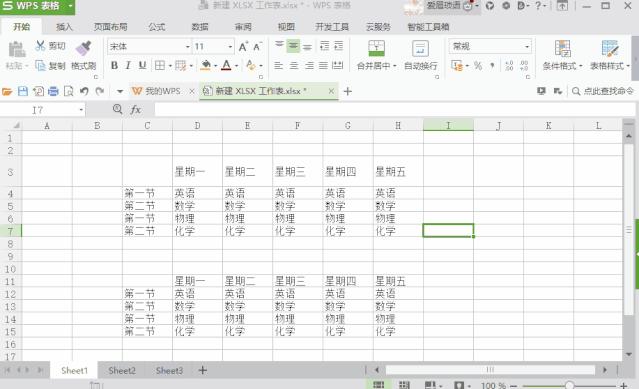The image size is (639, 389).
Task: Toggle bottom vertical alignment
Action: [308, 46]
